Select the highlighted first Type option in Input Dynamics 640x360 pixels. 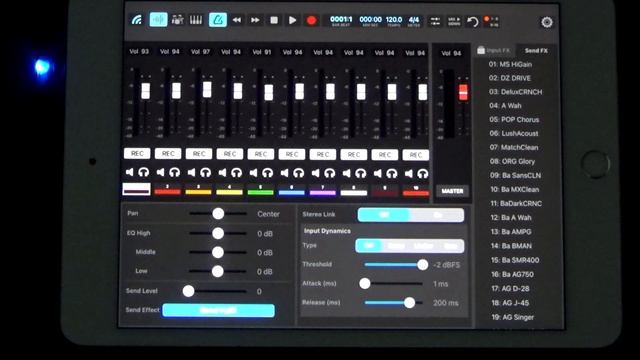(x=369, y=246)
